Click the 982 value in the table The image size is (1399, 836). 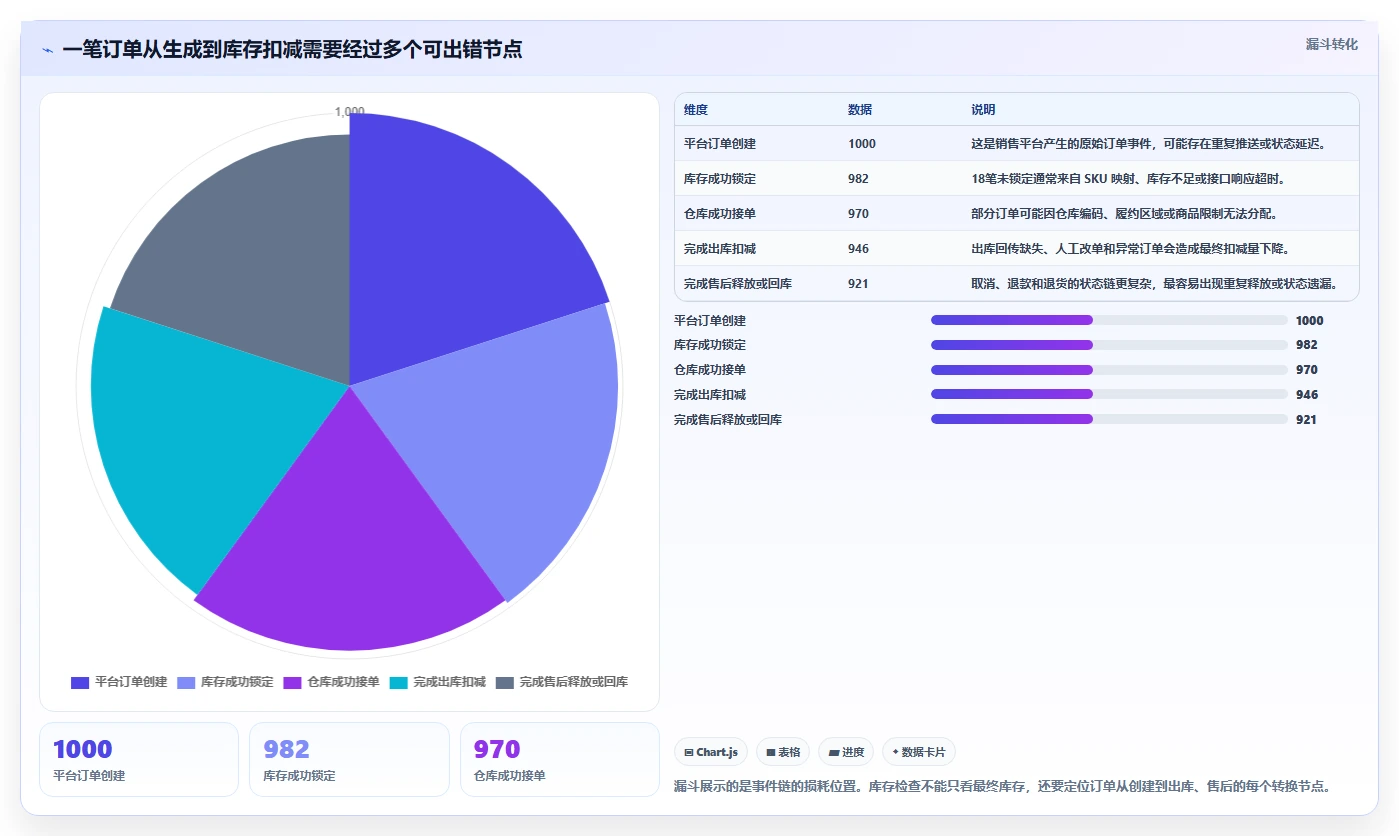(x=858, y=179)
